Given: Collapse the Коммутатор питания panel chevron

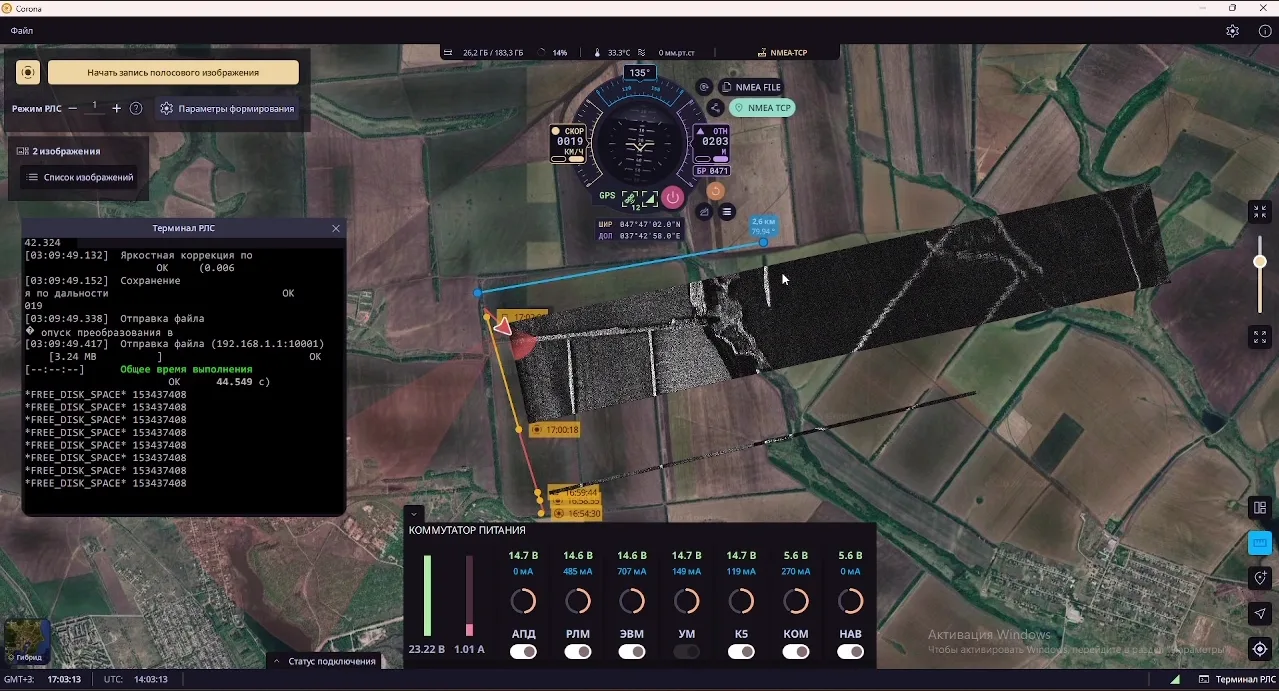Looking at the screenshot, I should [414, 514].
